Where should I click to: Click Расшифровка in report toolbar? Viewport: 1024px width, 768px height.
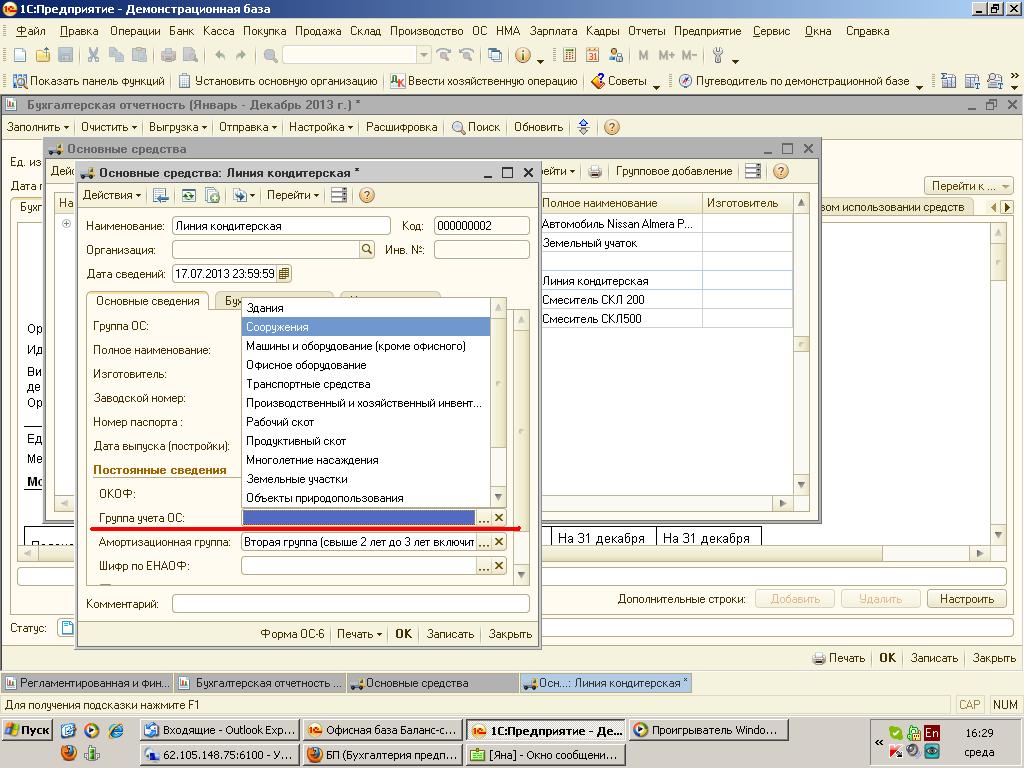[401, 127]
